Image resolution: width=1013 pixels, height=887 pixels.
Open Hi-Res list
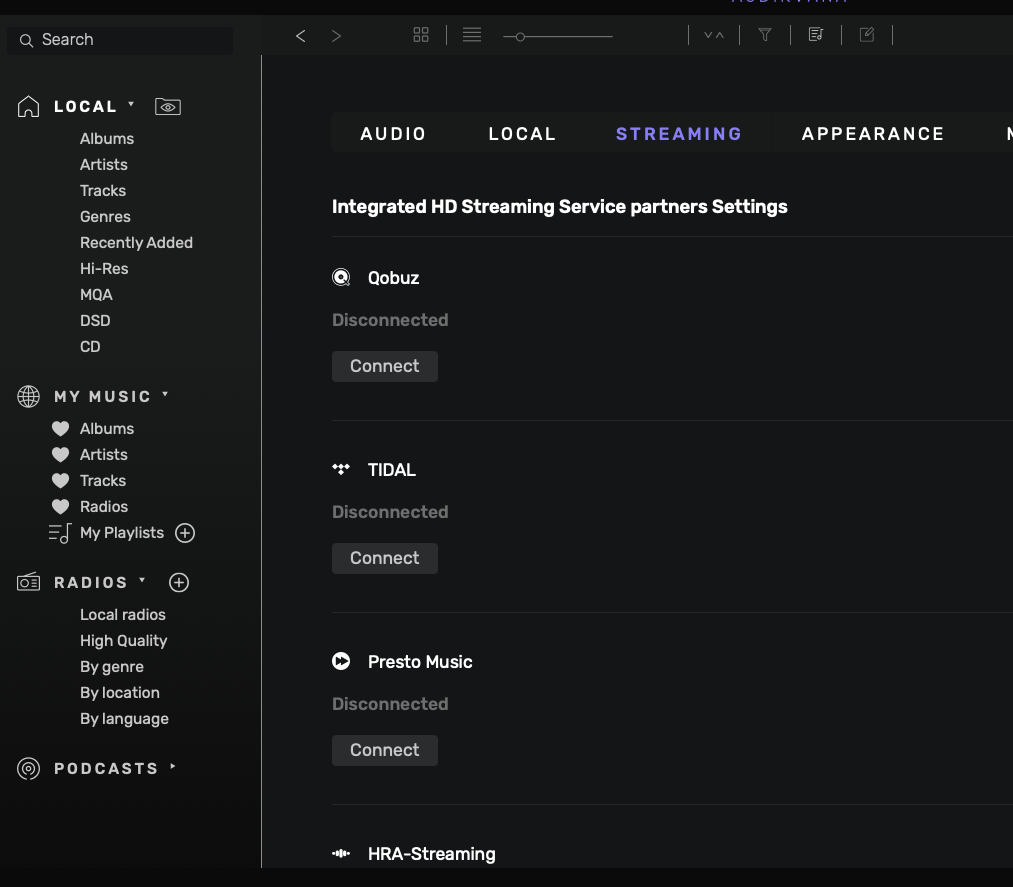pos(104,269)
